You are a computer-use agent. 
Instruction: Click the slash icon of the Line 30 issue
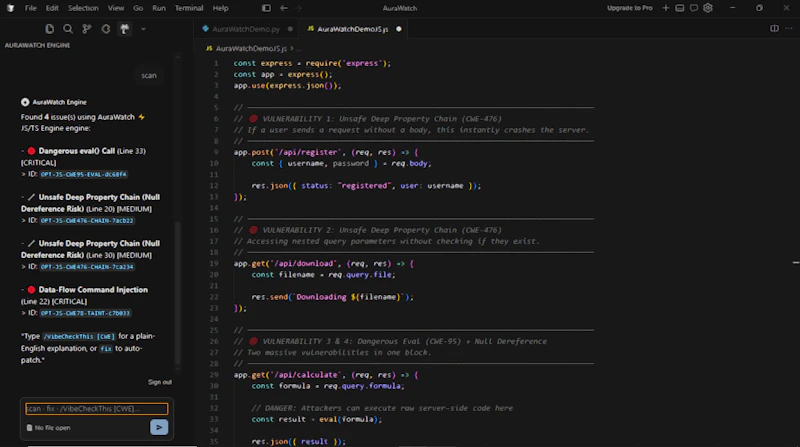(31, 243)
